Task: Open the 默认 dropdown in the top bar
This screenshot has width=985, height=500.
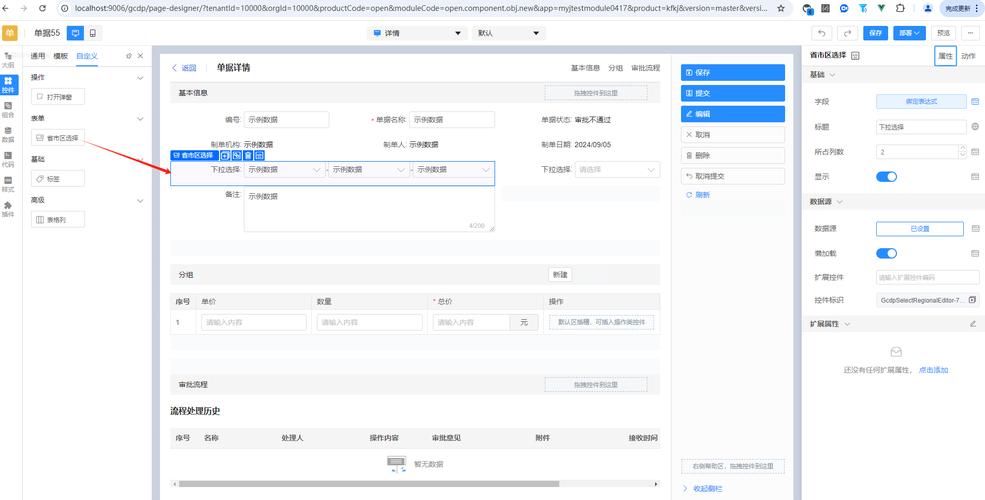Action: 509,33
